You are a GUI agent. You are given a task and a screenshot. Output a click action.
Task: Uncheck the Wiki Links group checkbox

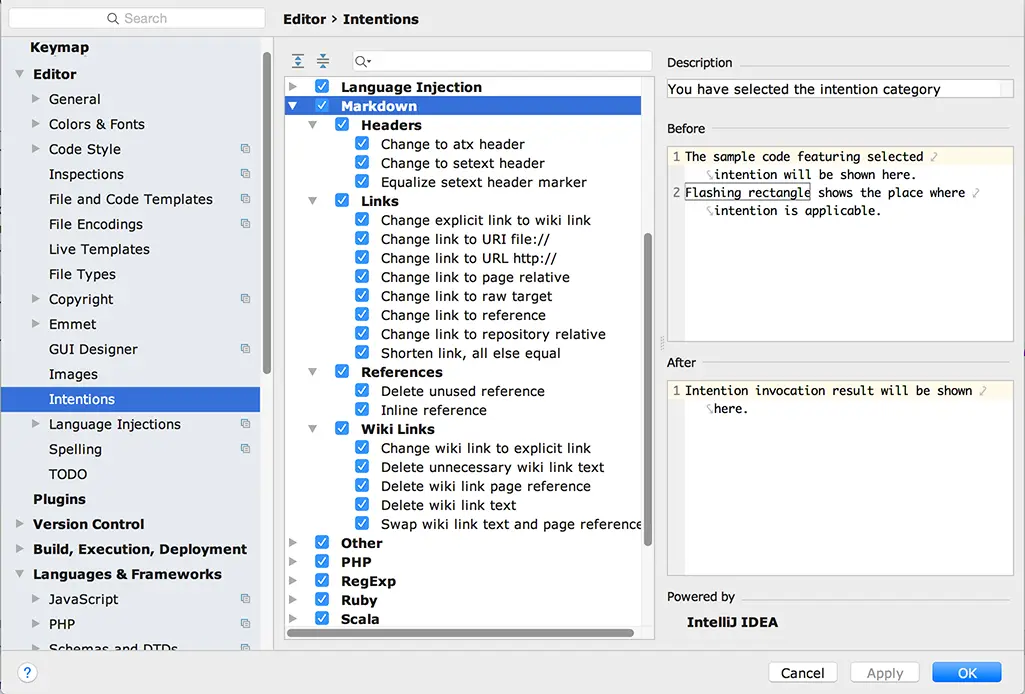[x=342, y=428]
